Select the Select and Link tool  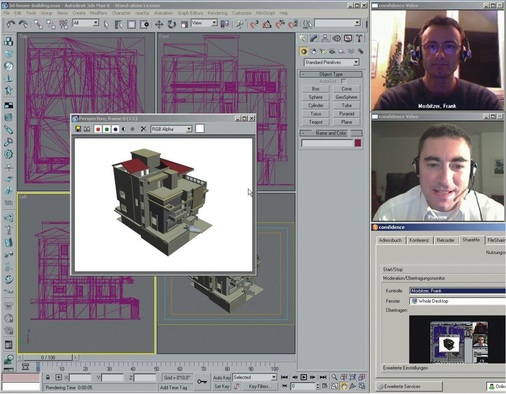(38, 24)
